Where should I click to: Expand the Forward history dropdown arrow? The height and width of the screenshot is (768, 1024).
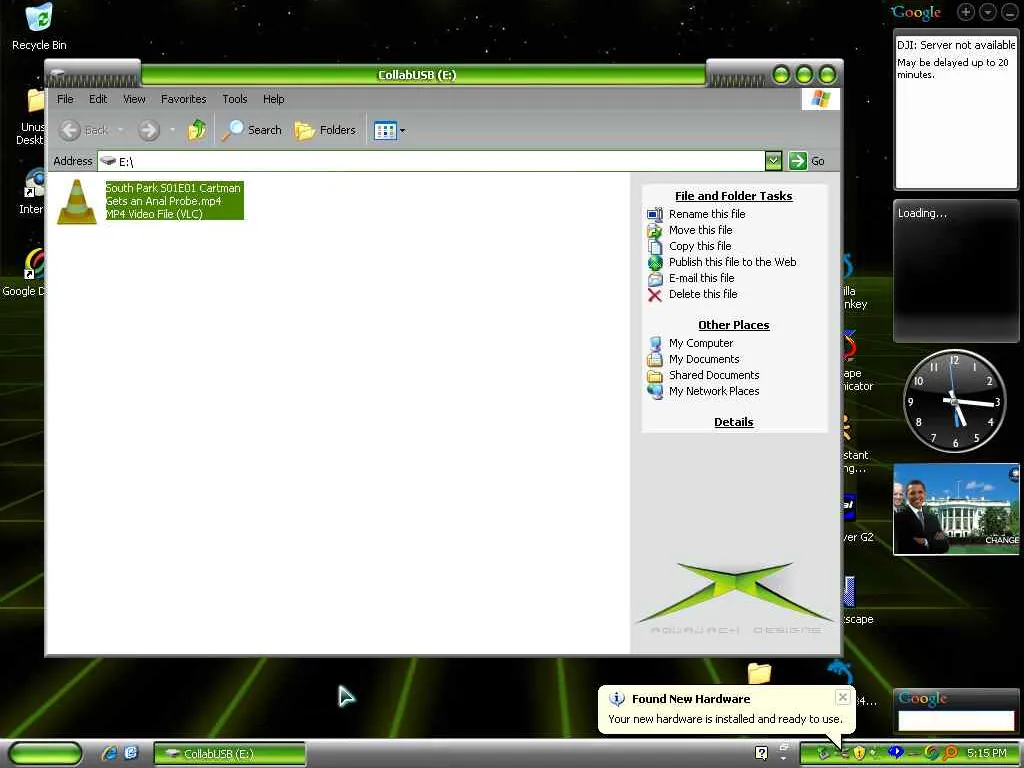click(172, 130)
